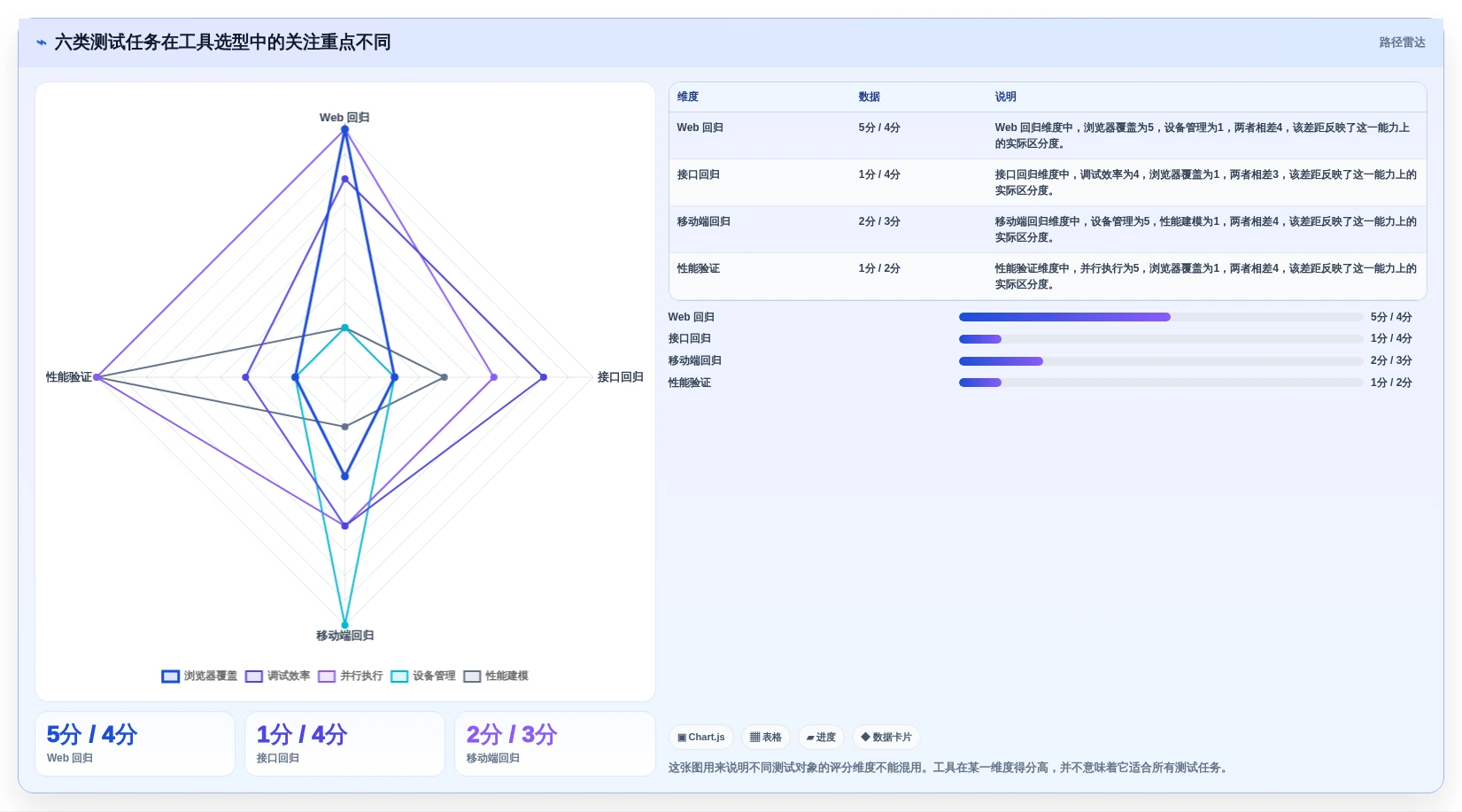
Task: Hide the 调试效率 series via legend label
Action: click(x=289, y=677)
